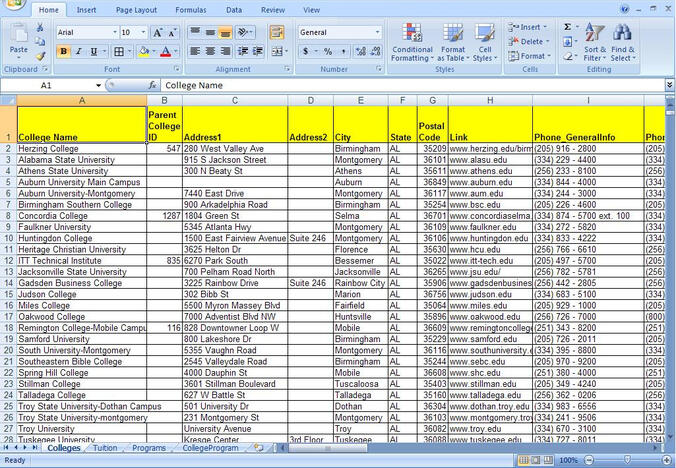Click the Fill down icon
The height and width of the screenshot is (468, 676).
tap(568, 42)
